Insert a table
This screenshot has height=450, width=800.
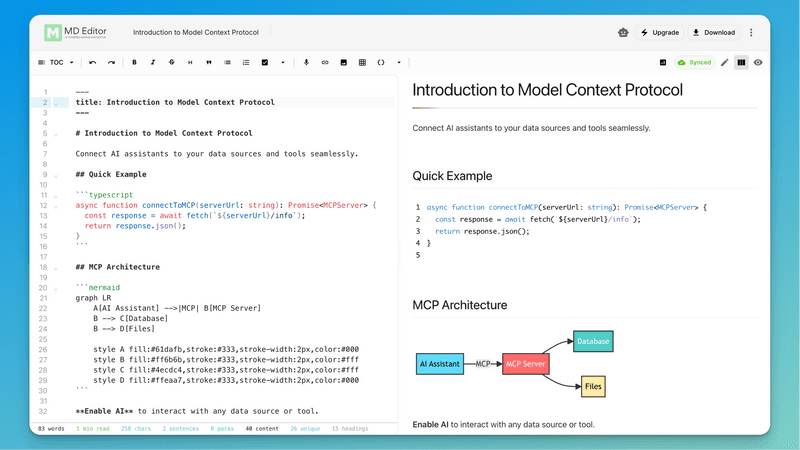362,62
